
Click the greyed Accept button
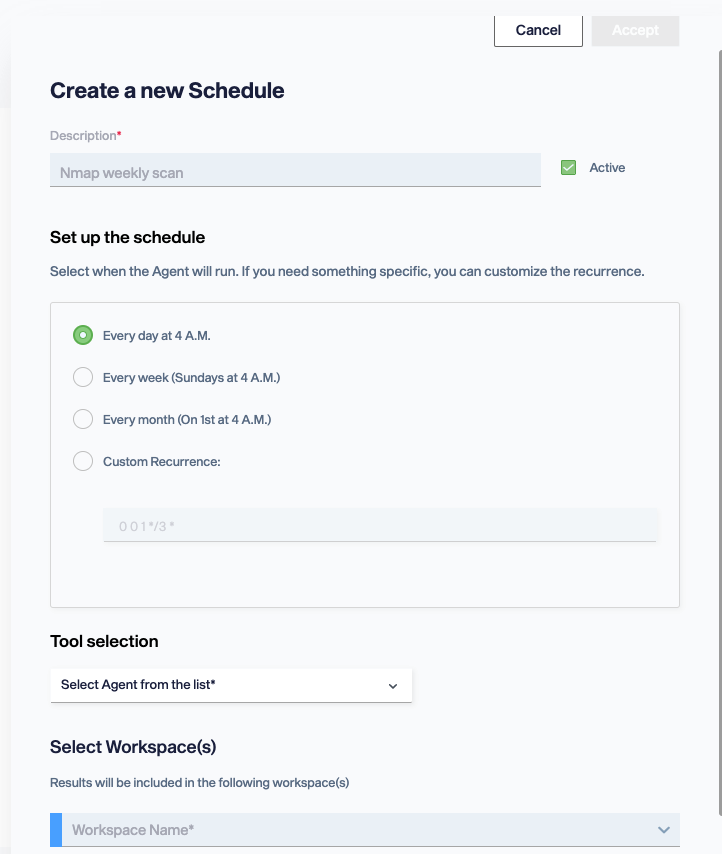point(635,30)
